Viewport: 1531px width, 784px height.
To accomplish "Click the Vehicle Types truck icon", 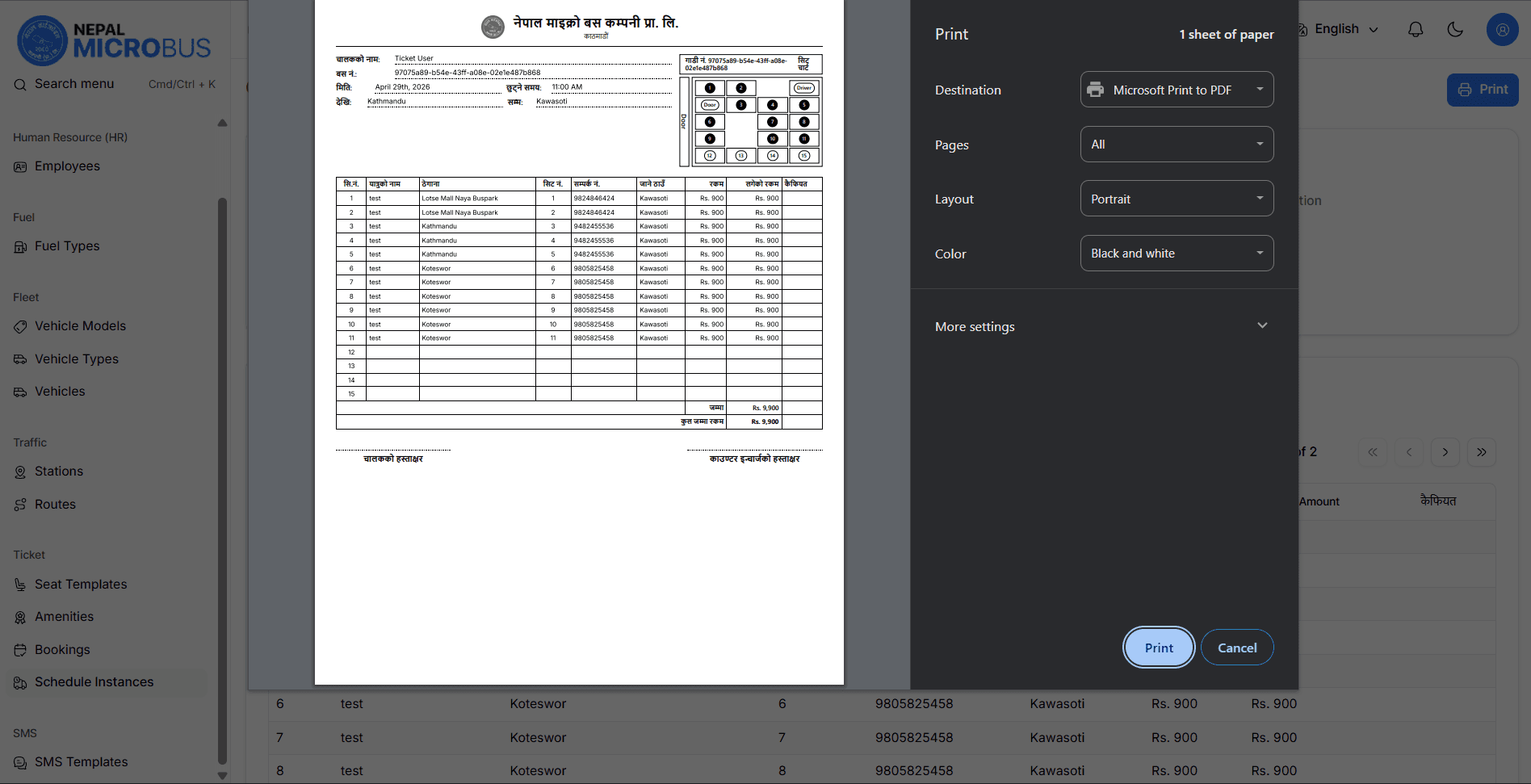I will click(x=20, y=359).
